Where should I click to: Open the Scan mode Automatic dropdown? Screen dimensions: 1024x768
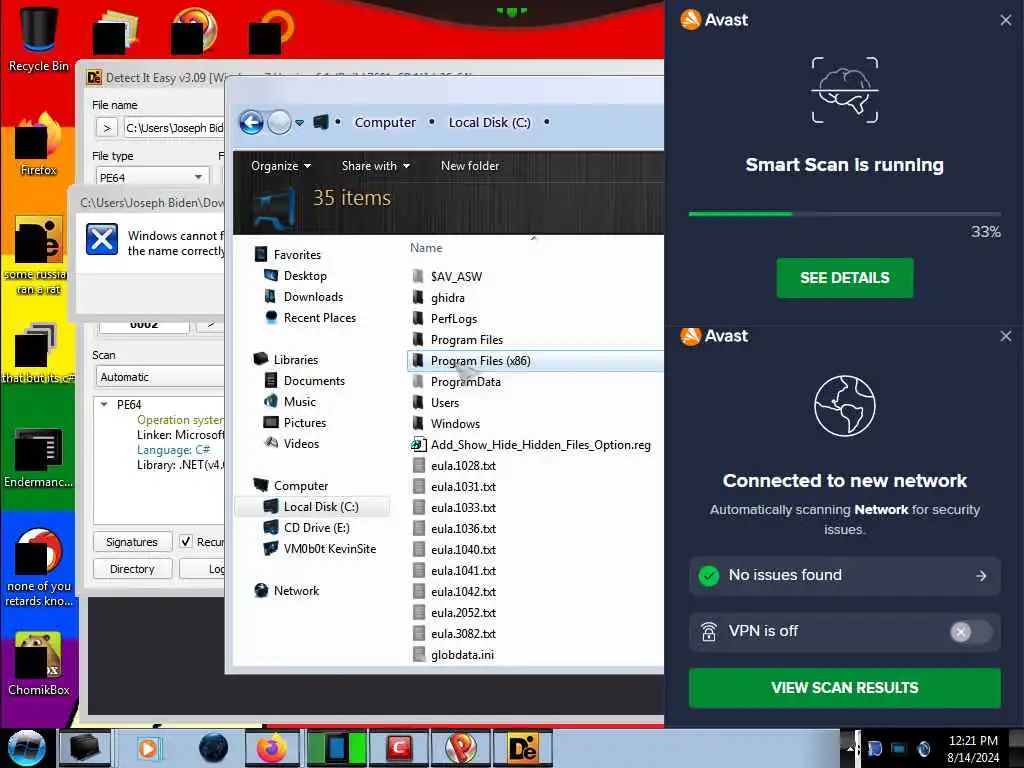161,377
